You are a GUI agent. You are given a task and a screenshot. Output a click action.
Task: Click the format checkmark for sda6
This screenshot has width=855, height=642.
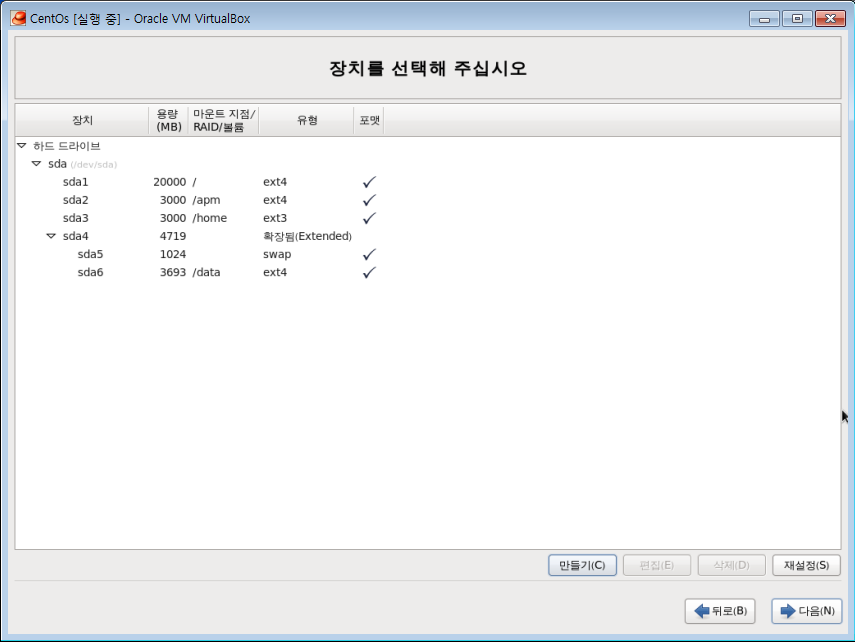click(x=369, y=272)
